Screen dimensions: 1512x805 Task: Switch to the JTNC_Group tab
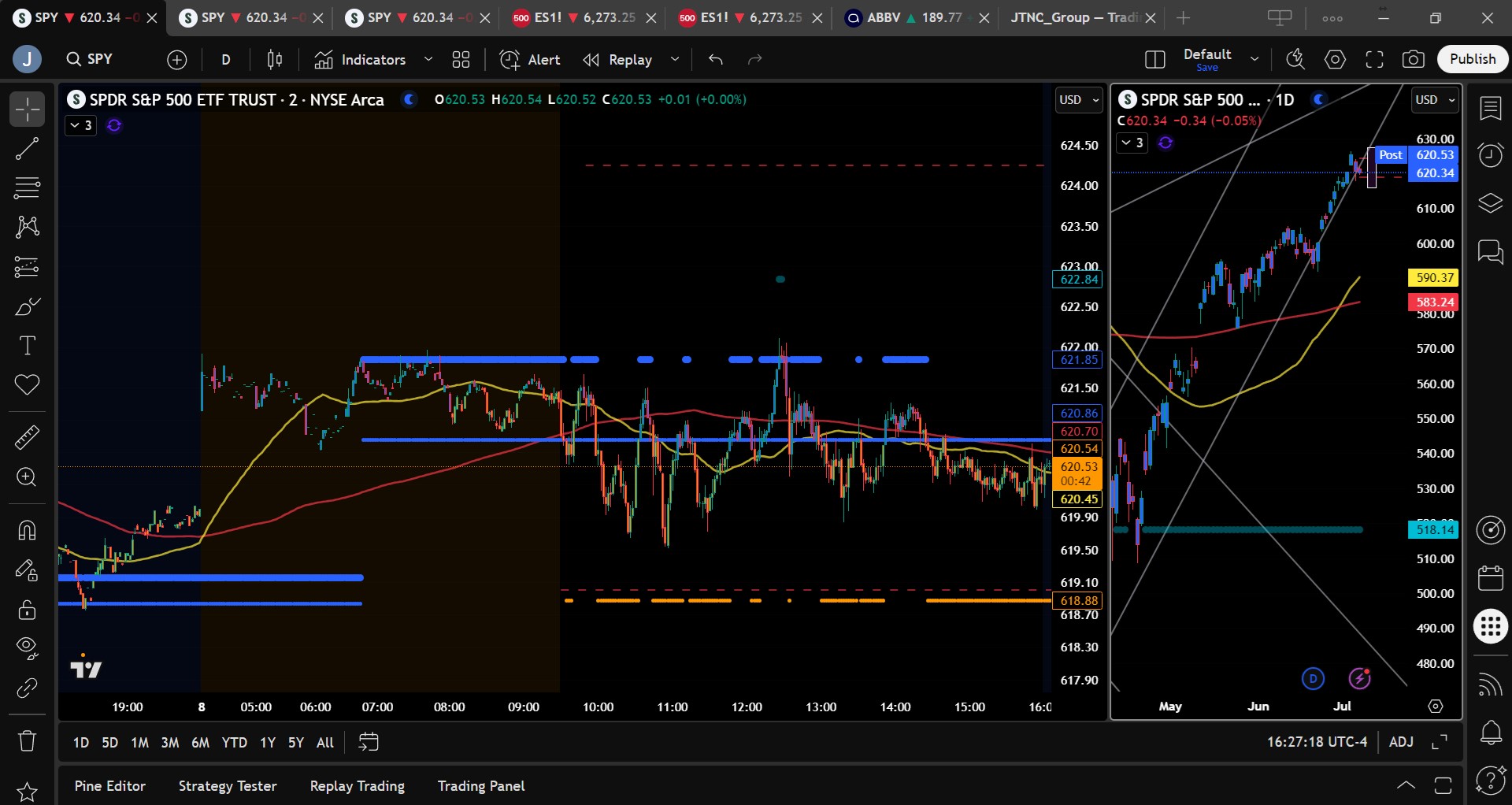coord(1083,17)
